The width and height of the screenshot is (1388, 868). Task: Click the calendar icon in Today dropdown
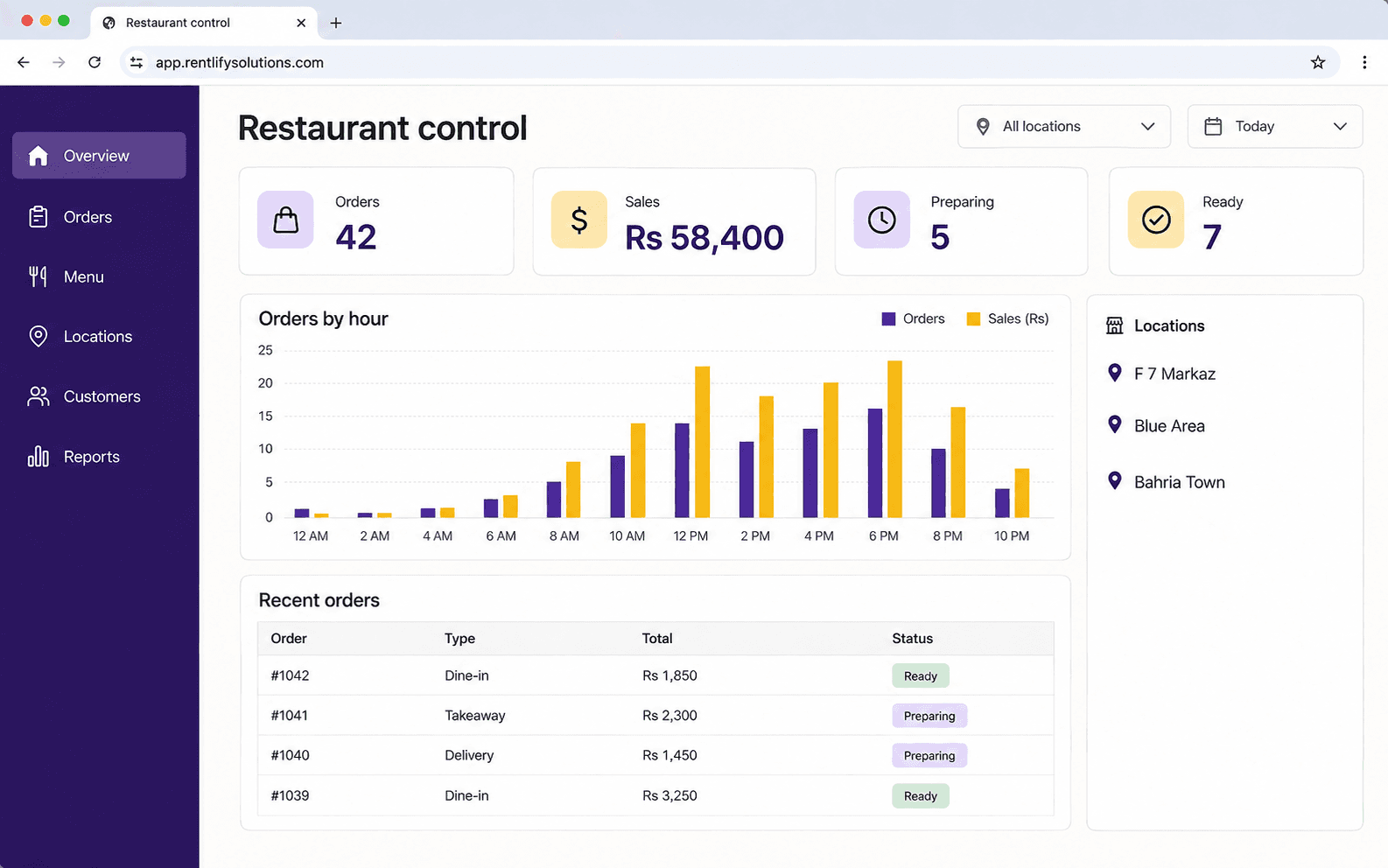coord(1213,127)
